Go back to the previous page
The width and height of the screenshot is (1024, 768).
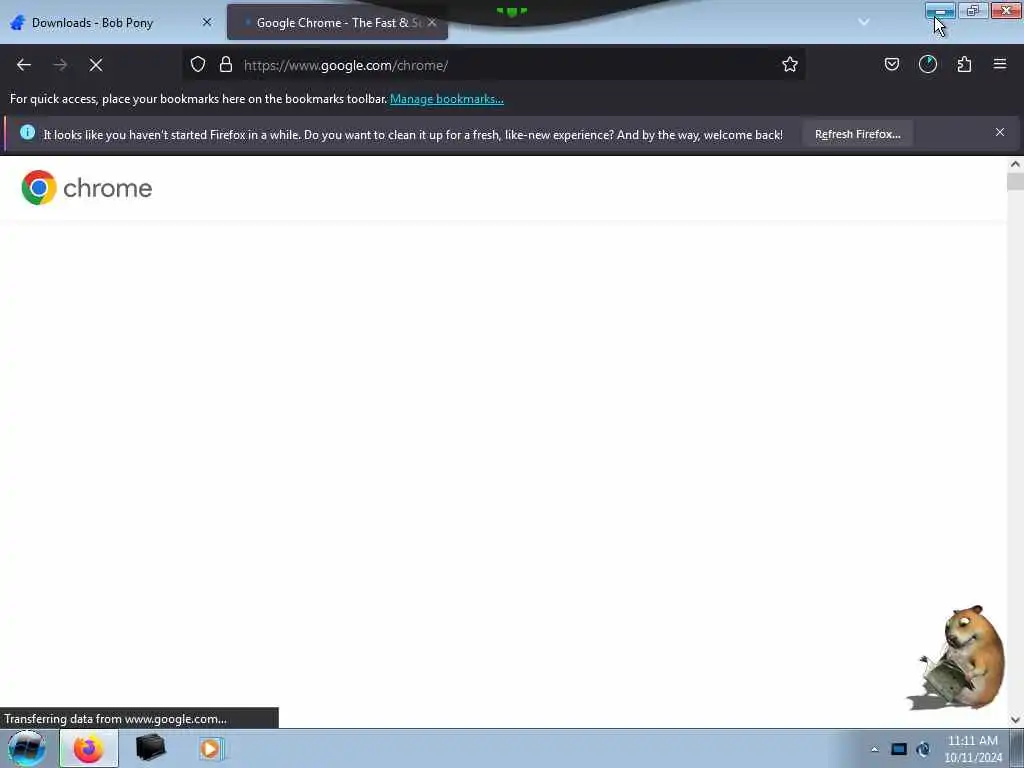24,65
